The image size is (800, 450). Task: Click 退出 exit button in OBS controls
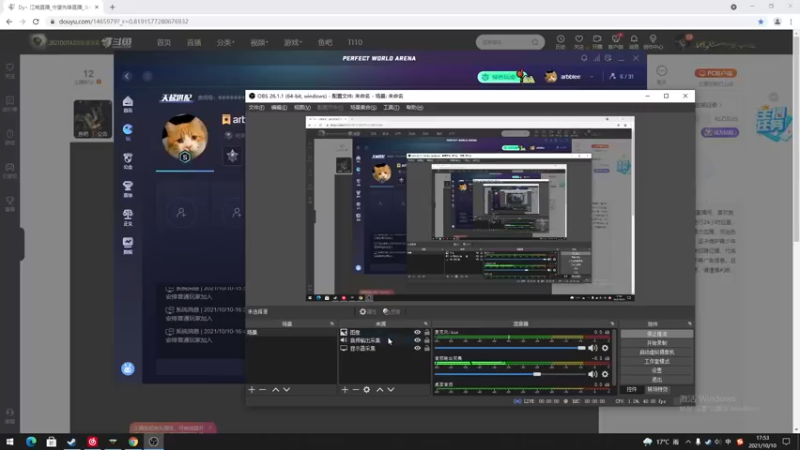657,380
